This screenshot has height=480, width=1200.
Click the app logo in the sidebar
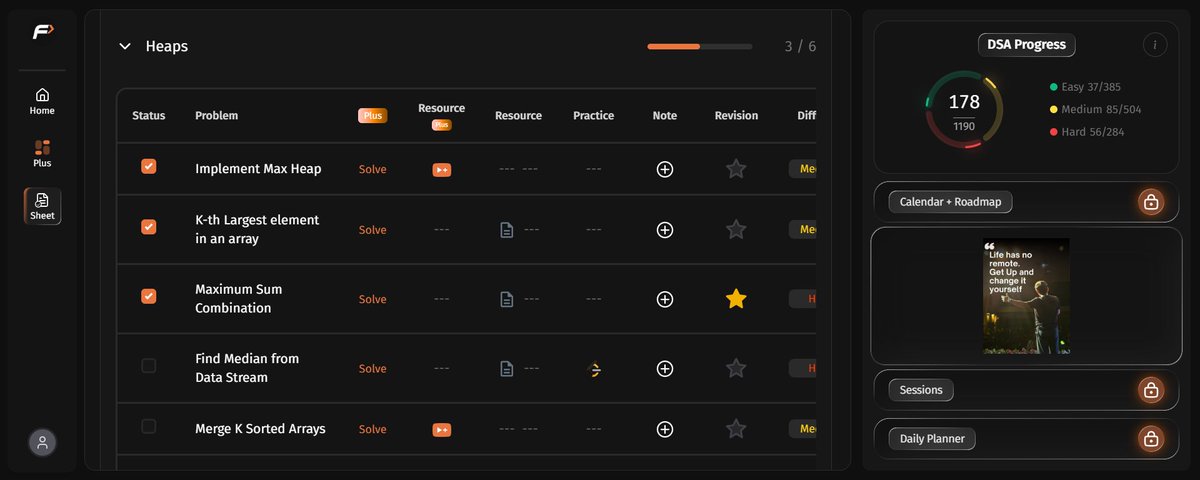(42, 32)
